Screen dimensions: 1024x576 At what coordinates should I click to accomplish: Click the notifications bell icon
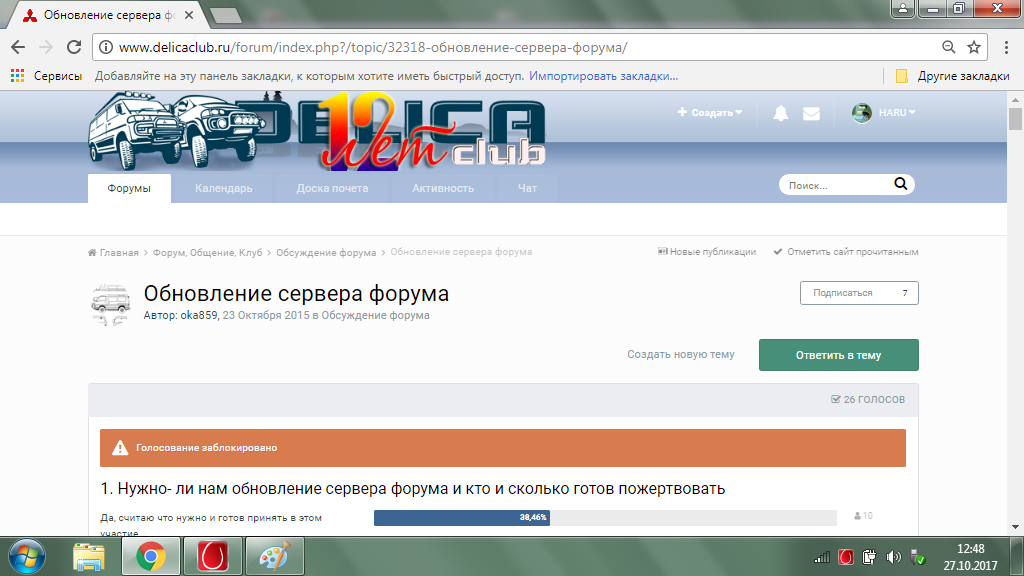[781, 113]
